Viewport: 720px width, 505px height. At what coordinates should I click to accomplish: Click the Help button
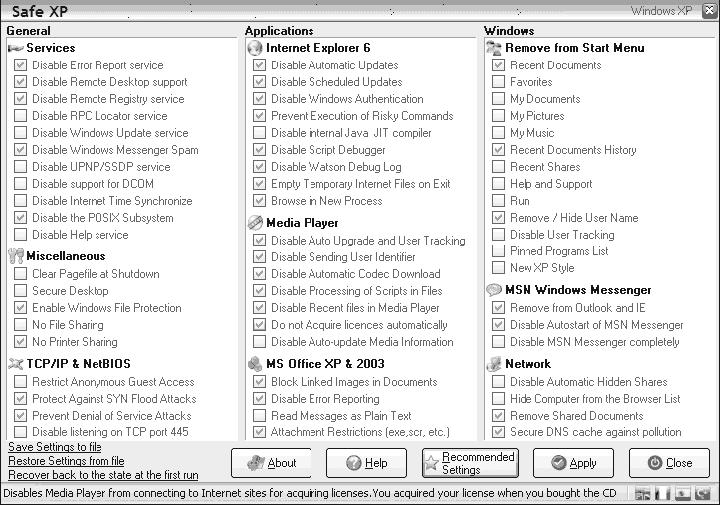pos(366,463)
